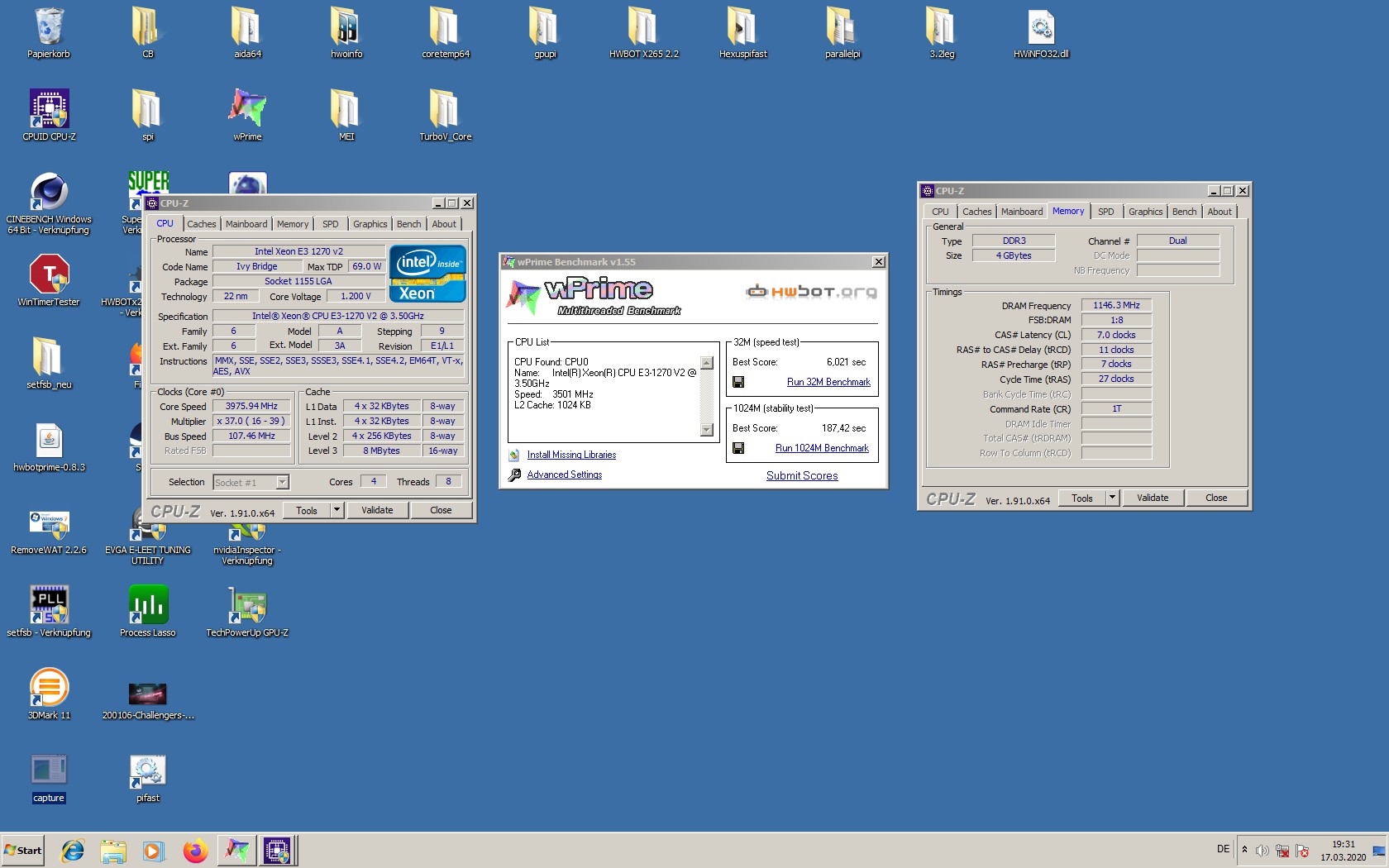
Task: Open Install Missing Libraries link
Action: pyautogui.click(x=571, y=455)
